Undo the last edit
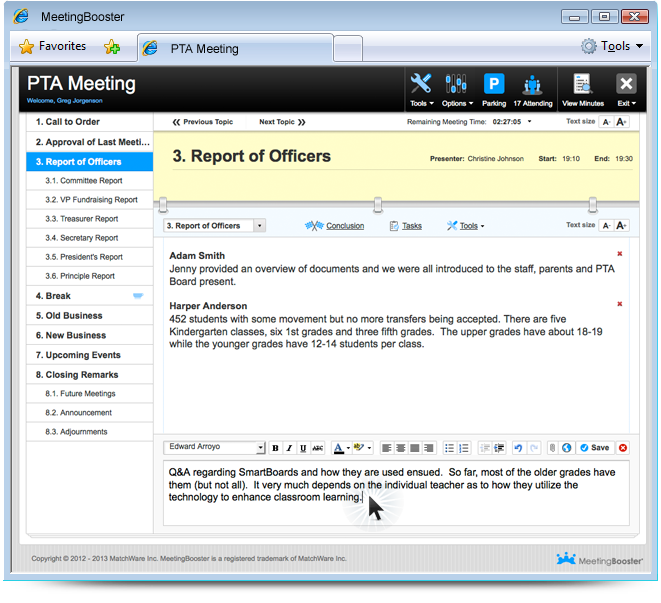661x603 pixels. pos(518,448)
